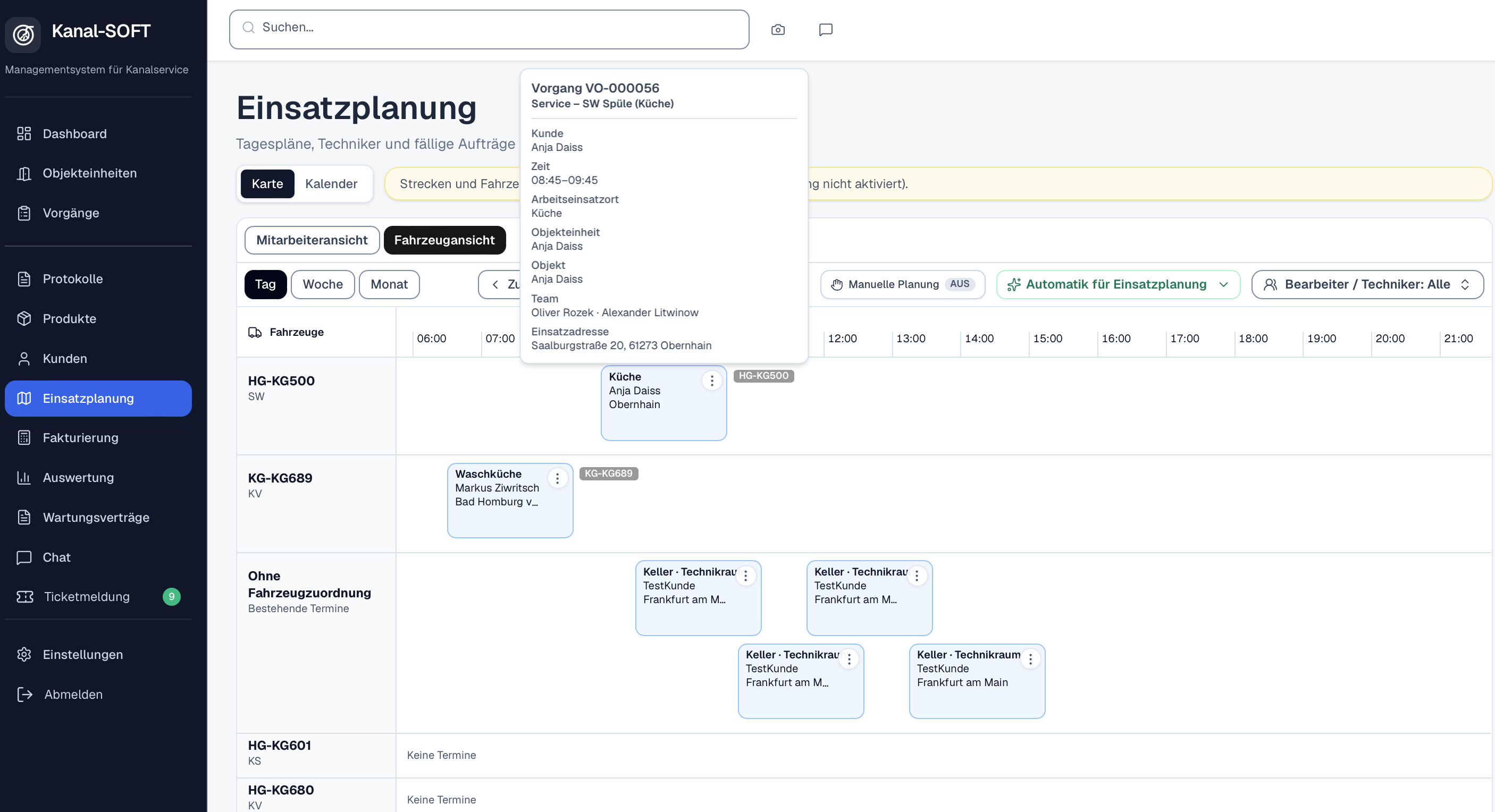
Task: Switch to Mitarbeiteransicht
Action: 312,240
